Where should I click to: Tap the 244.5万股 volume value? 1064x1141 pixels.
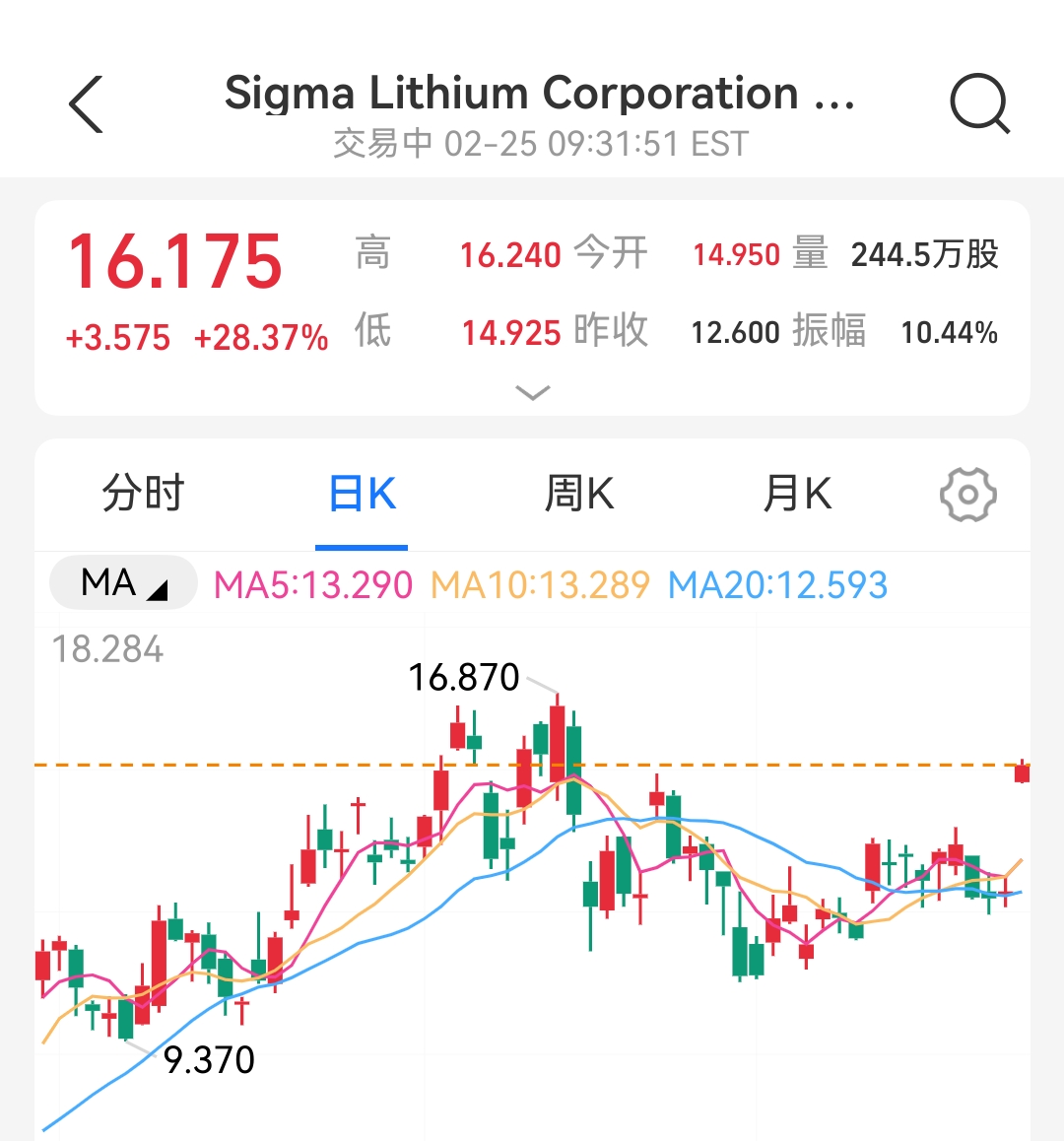pos(924,255)
